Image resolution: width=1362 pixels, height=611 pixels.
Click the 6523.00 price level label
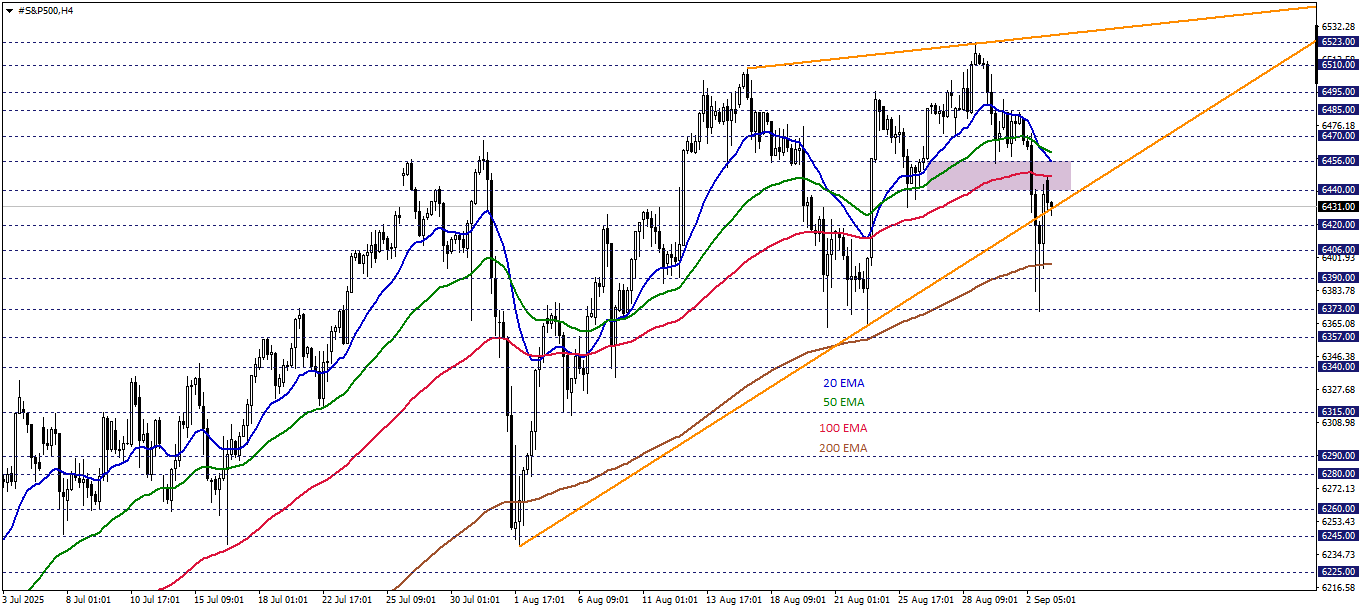1338,42
